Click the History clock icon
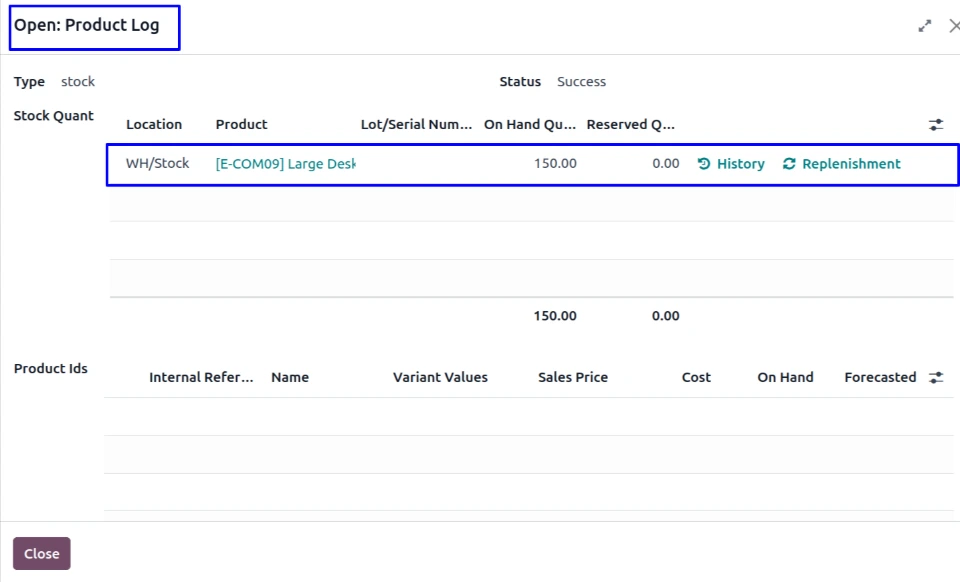Viewport: 960px width, 582px height. click(704, 164)
